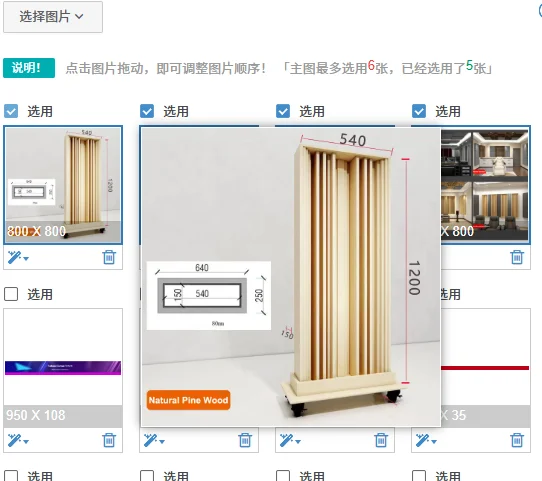The image size is (542, 481).
Task: Click the 点击图片拖动 instruction text
Action: (165, 68)
